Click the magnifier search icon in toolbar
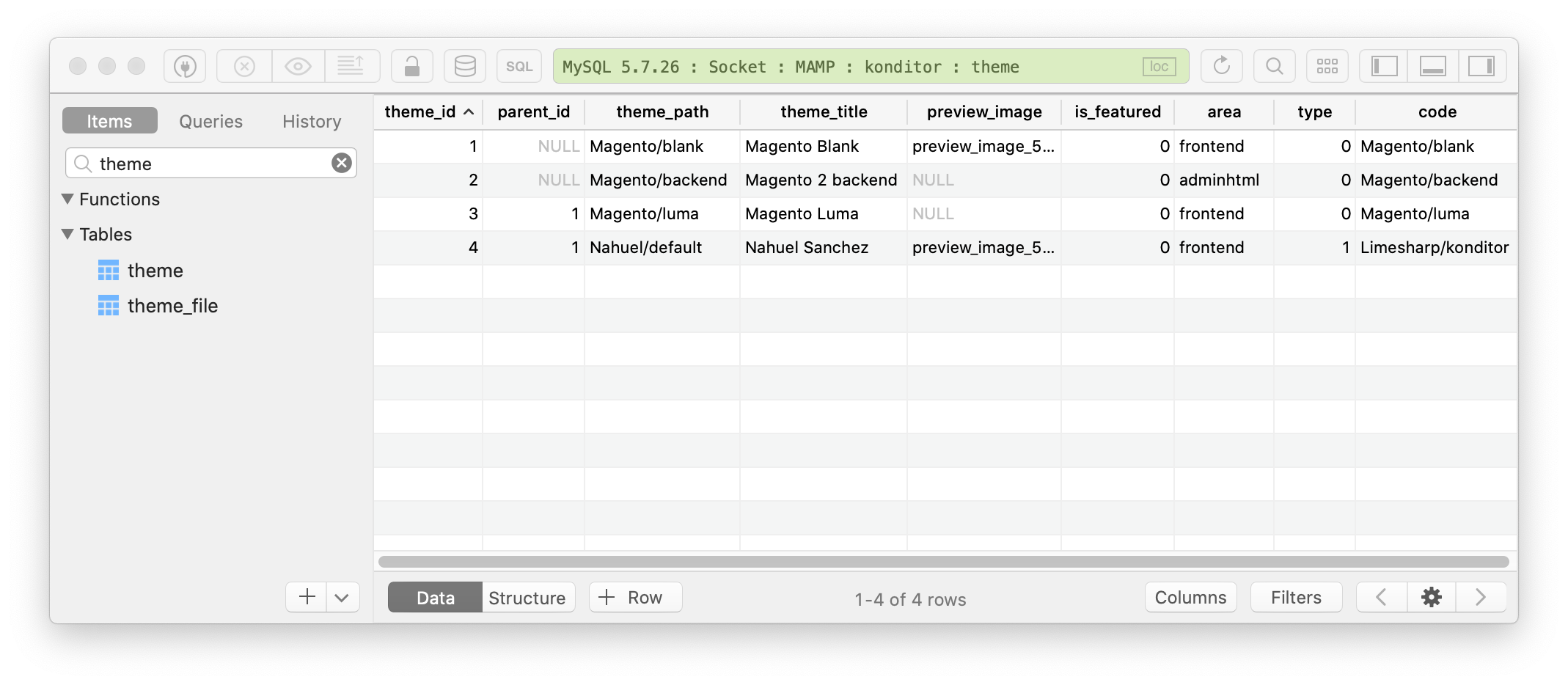Screen dimensions: 1568x685 point(1275,67)
